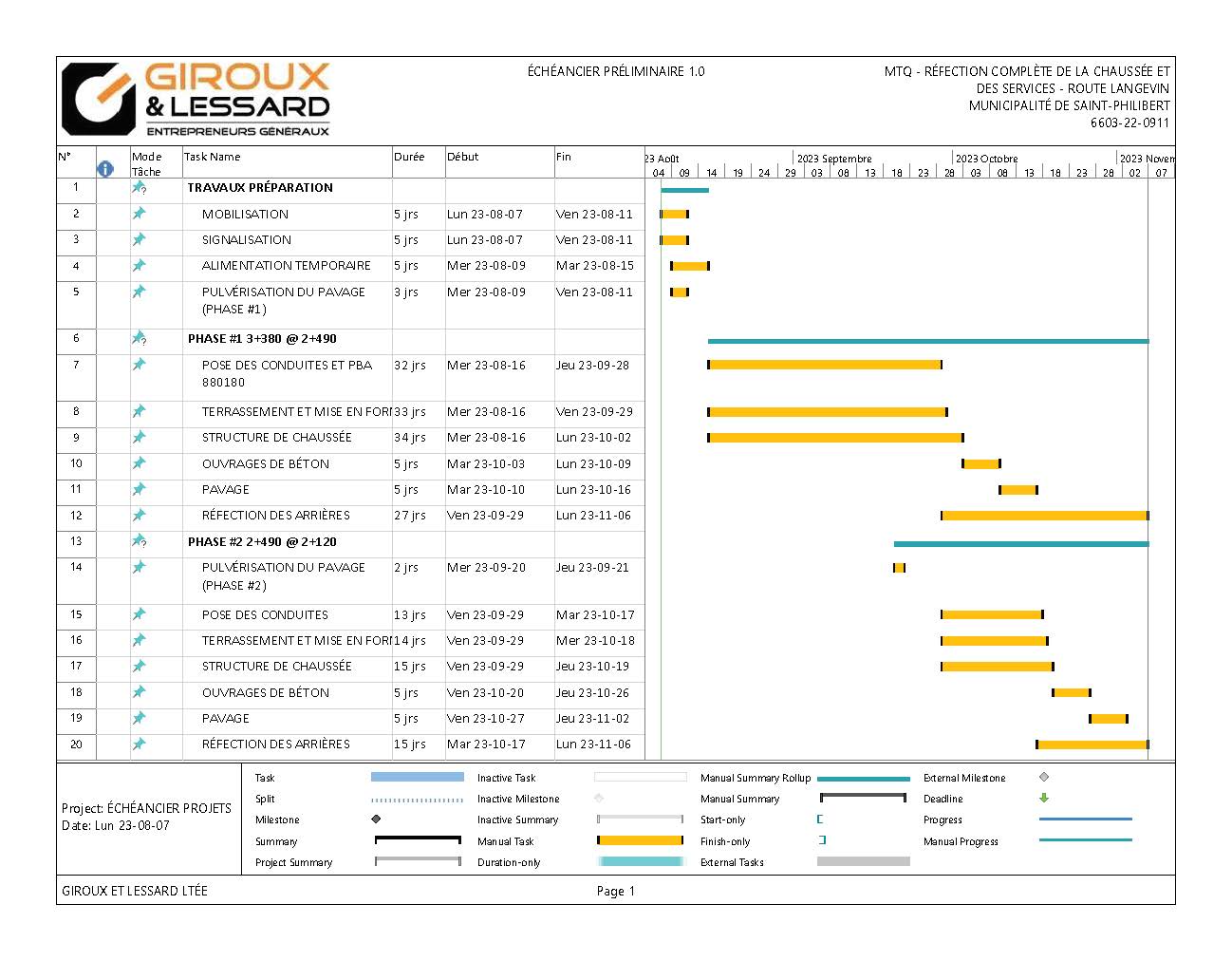
Task: Select the ALIMENTATION TEMPORAIRE task name
Action: point(286,266)
